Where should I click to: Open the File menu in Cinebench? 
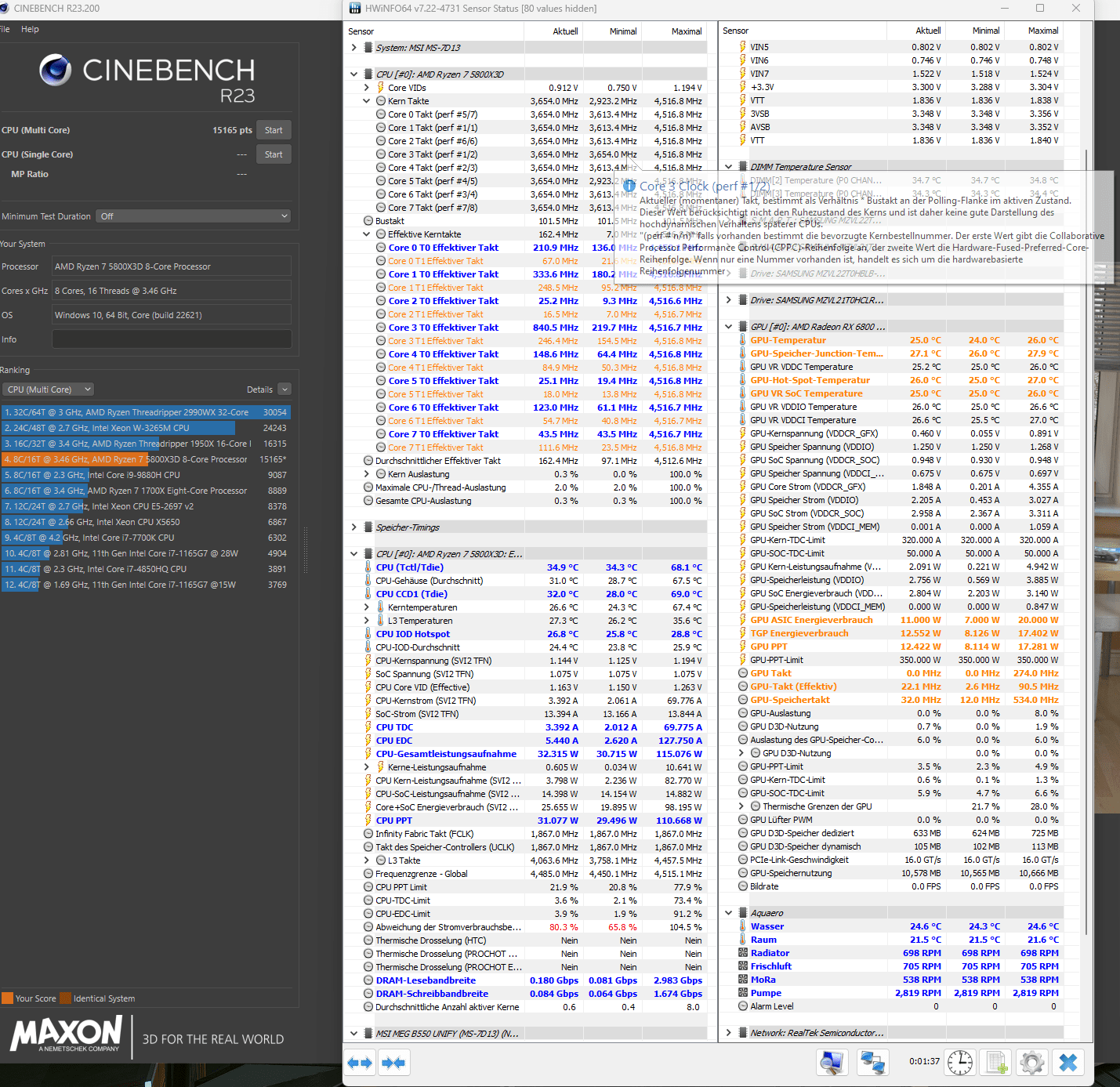[x=5, y=29]
